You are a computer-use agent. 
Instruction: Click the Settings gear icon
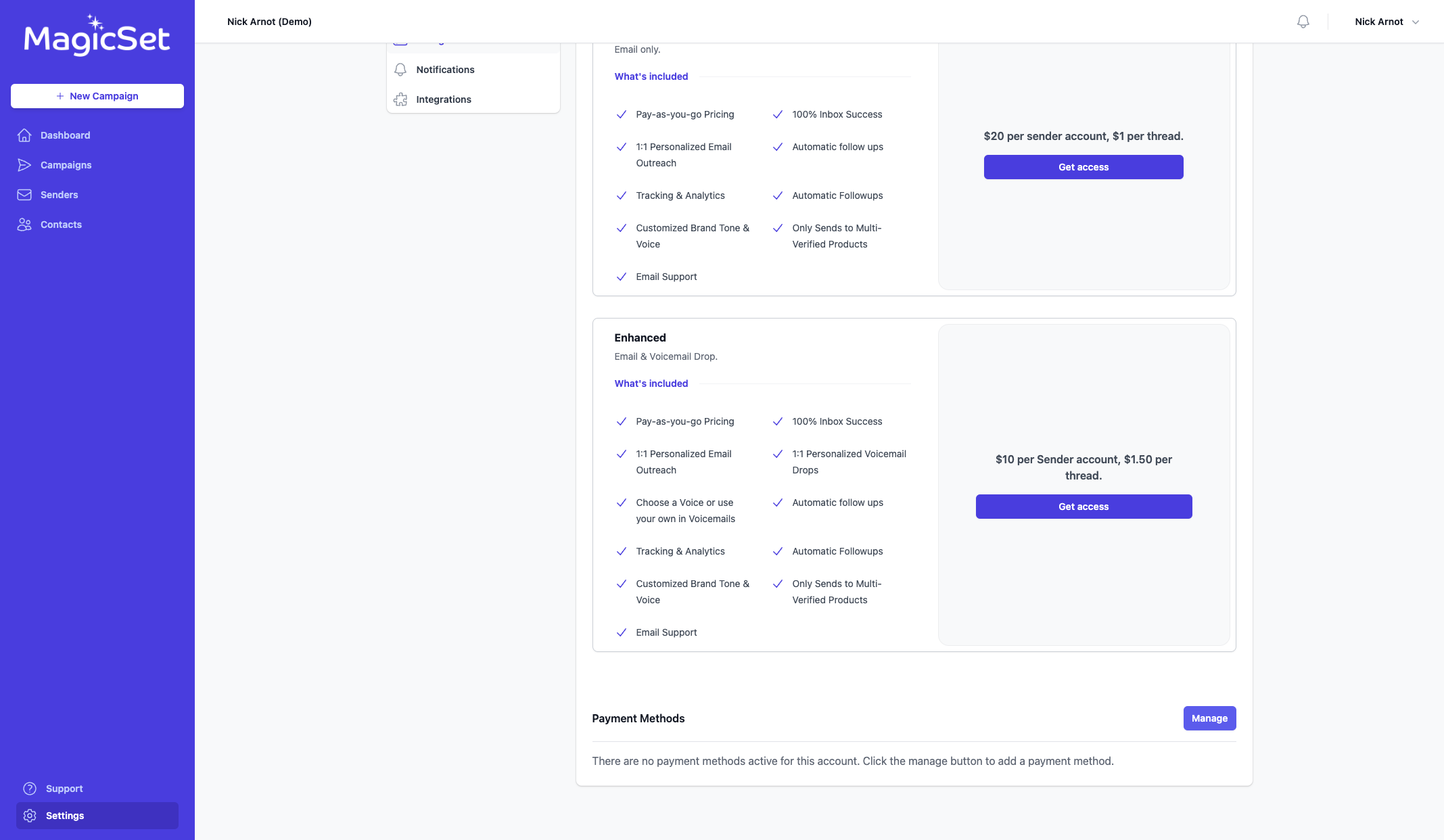point(30,816)
